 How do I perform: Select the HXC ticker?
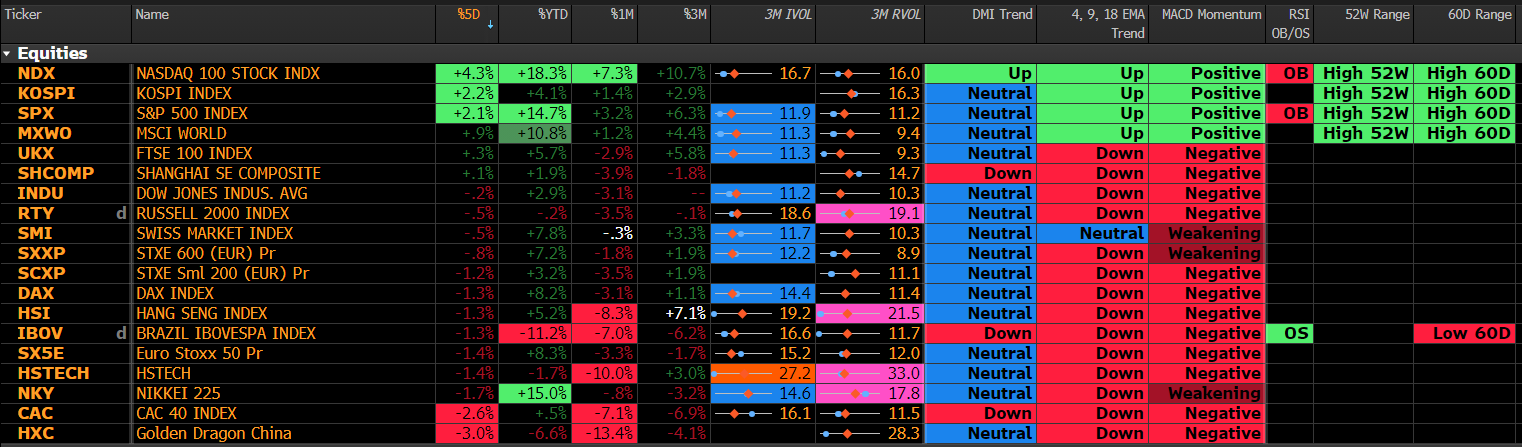click(35, 433)
